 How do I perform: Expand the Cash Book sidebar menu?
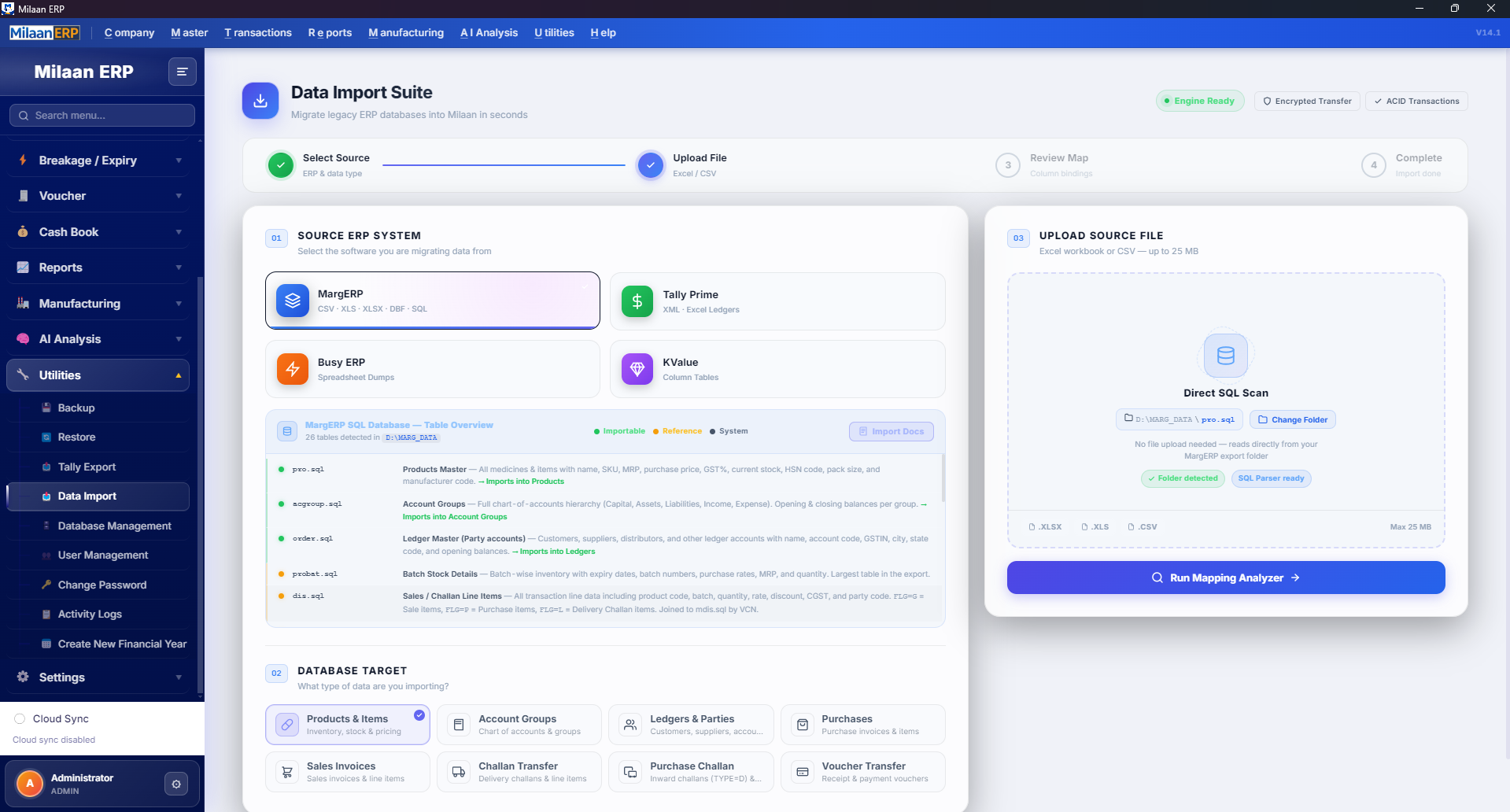pos(98,232)
